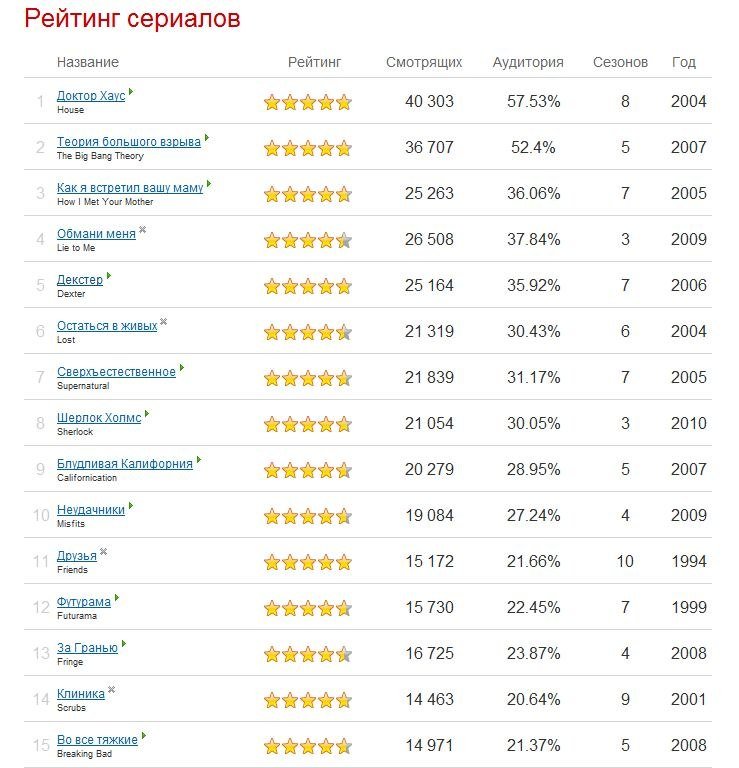The image size is (739, 768).
Task: Click green arrow icon after Шерлок Холмс
Action: click(x=147, y=413)
